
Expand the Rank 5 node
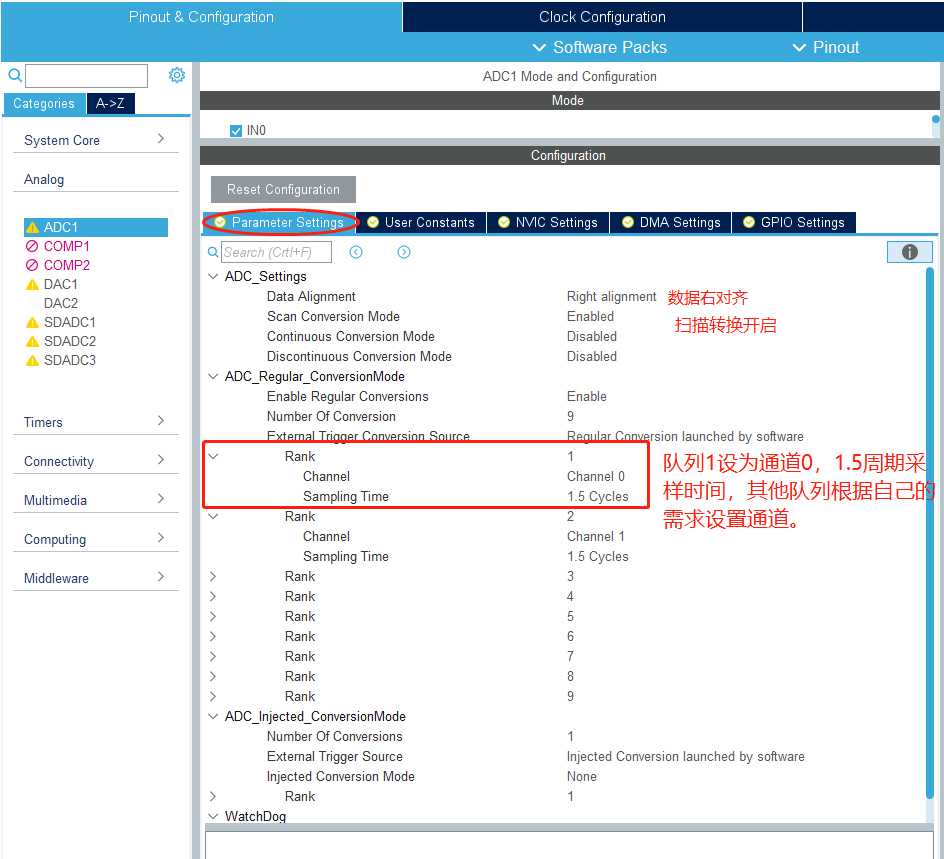click(213, 616)
